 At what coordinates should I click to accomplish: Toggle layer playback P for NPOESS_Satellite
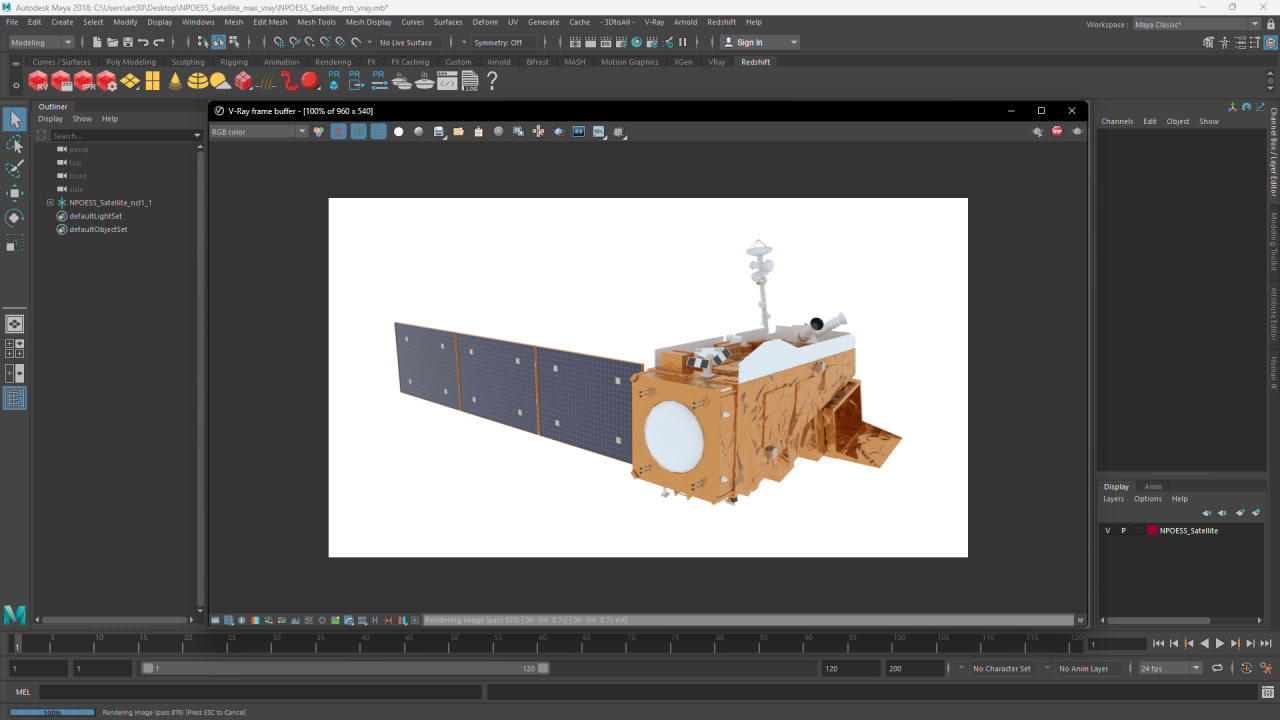pyautogui.click(x=1123, y=531)
